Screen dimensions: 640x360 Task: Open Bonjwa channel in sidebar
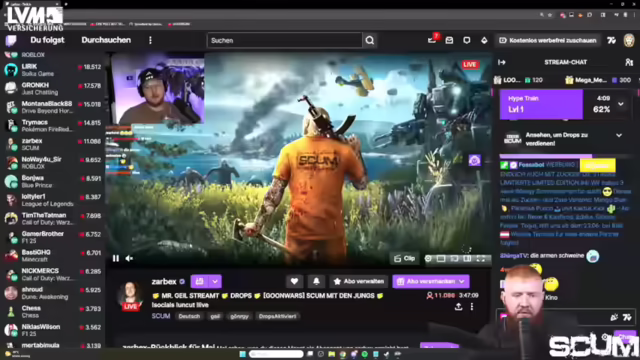tap(53, 181)
